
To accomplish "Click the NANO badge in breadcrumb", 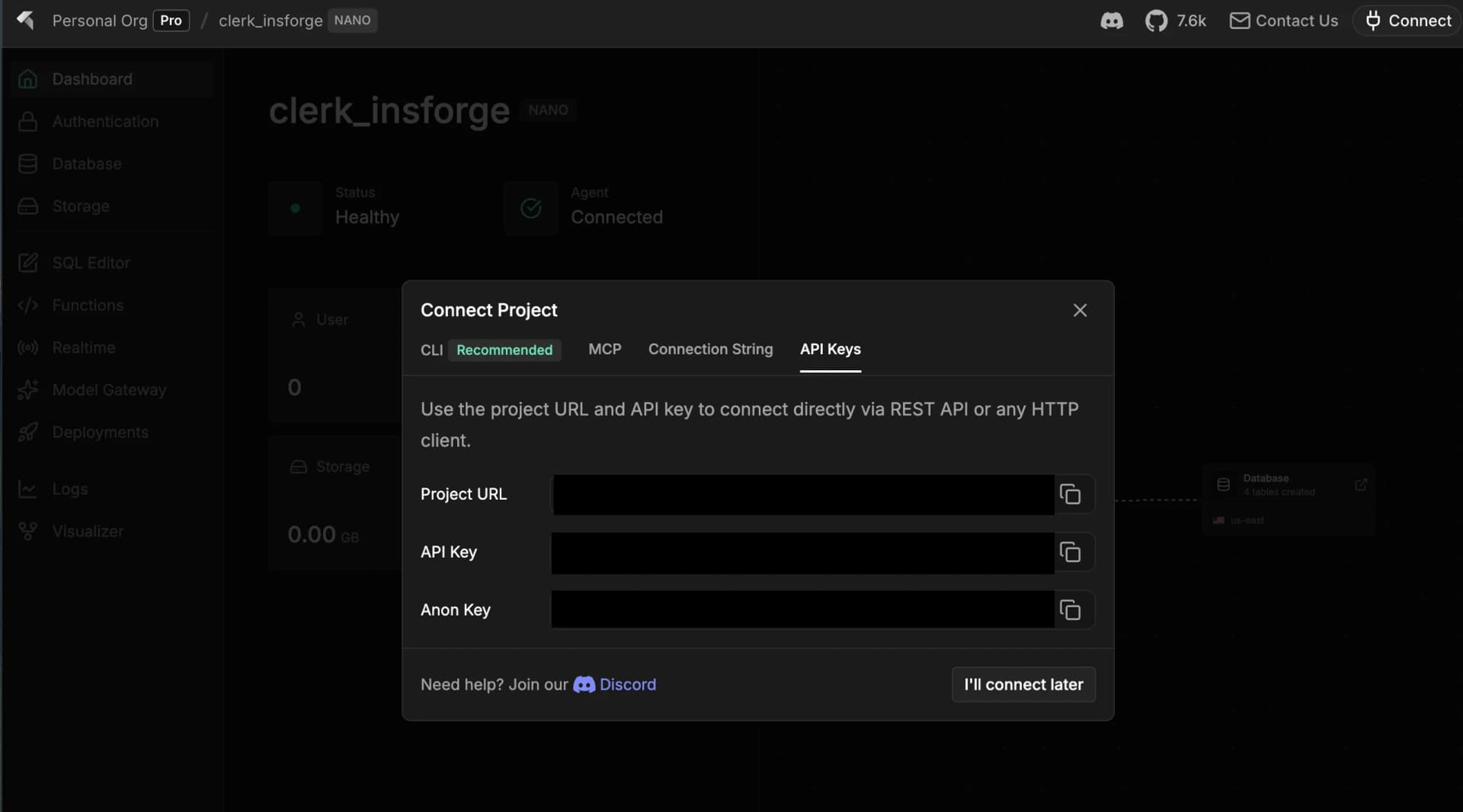I will click(x=352, y=21).
